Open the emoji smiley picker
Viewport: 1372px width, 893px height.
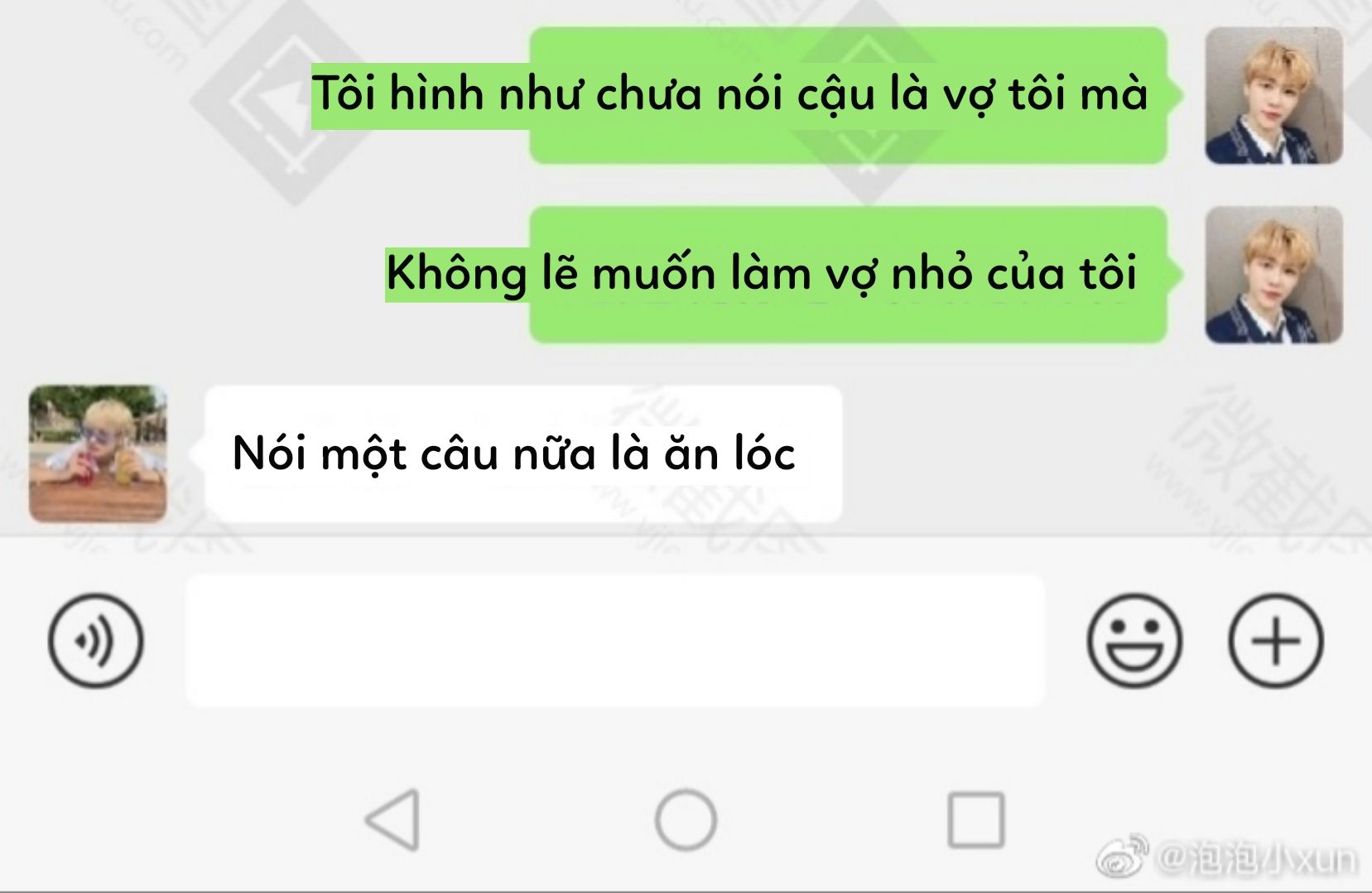coord(1134,641)
